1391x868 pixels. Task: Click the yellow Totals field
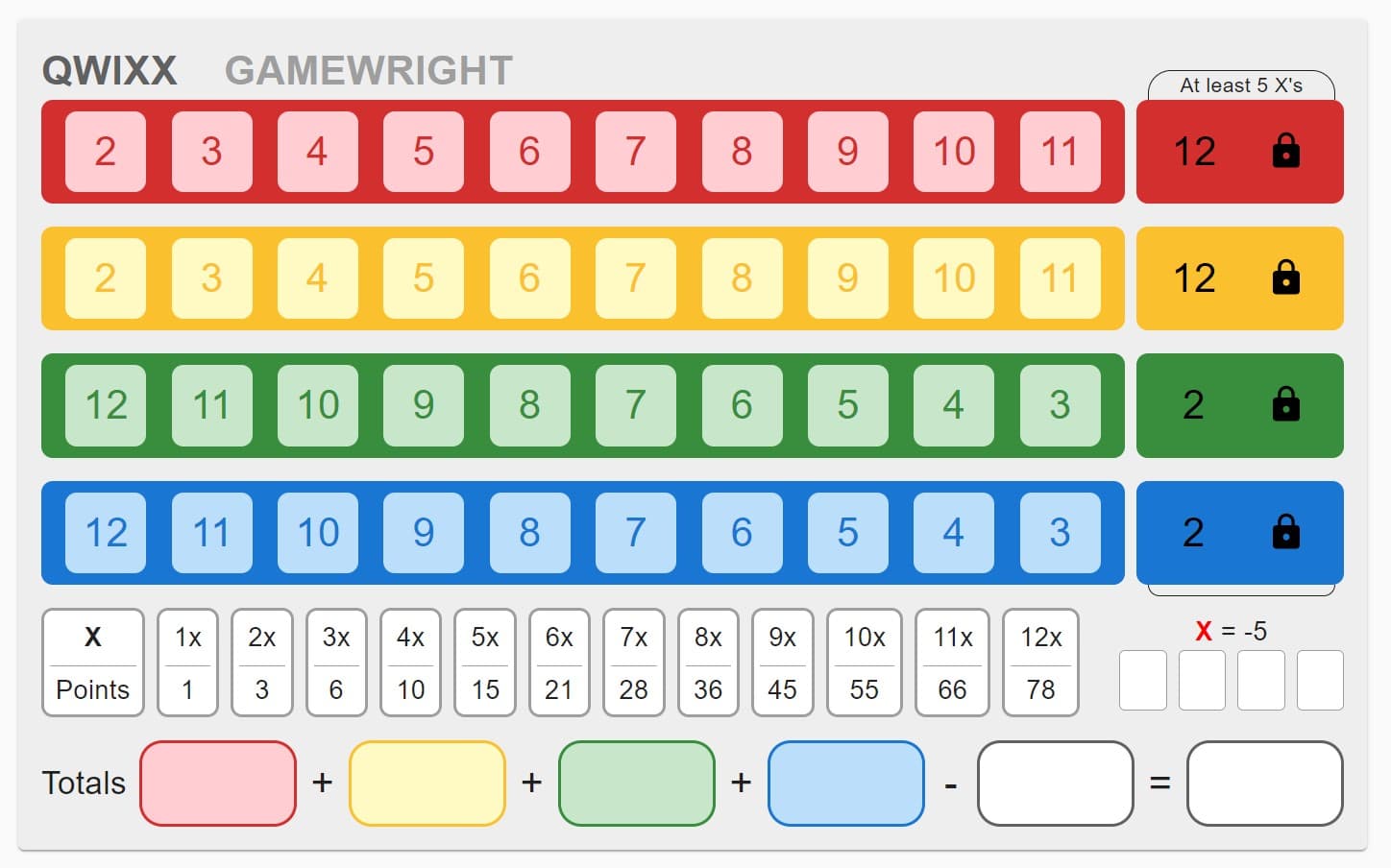(427, 783)
